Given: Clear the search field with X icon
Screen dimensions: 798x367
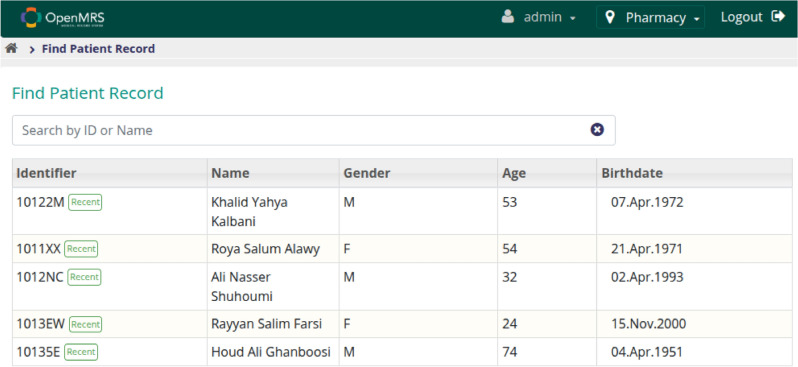Looking at the screenshot, I should tap(597, 130).
